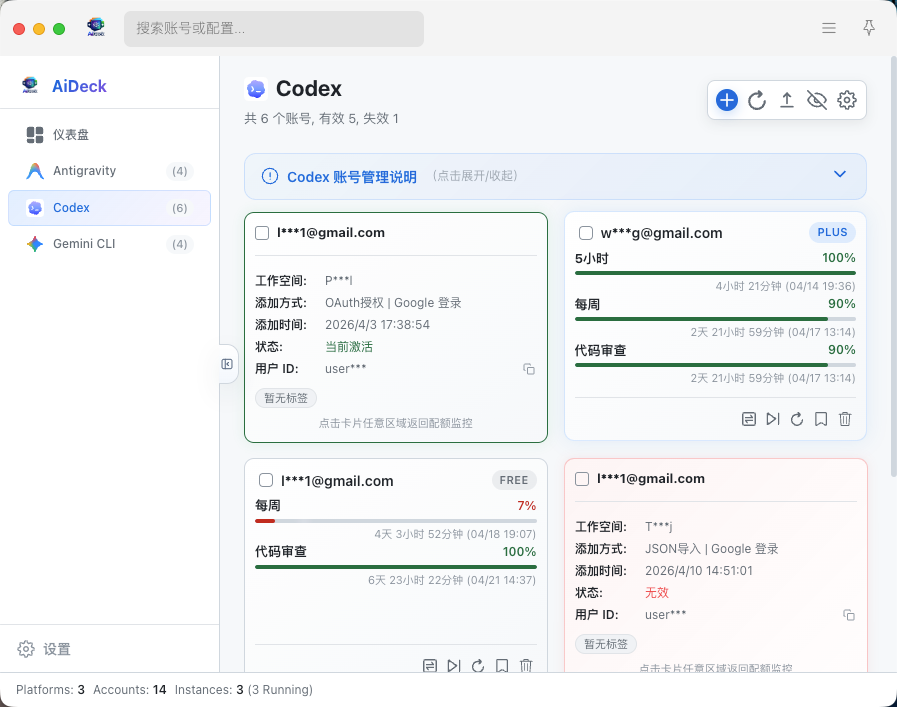
Task: Click the switch account icon on w***g@gmail.com card
Action: (749, 419)
